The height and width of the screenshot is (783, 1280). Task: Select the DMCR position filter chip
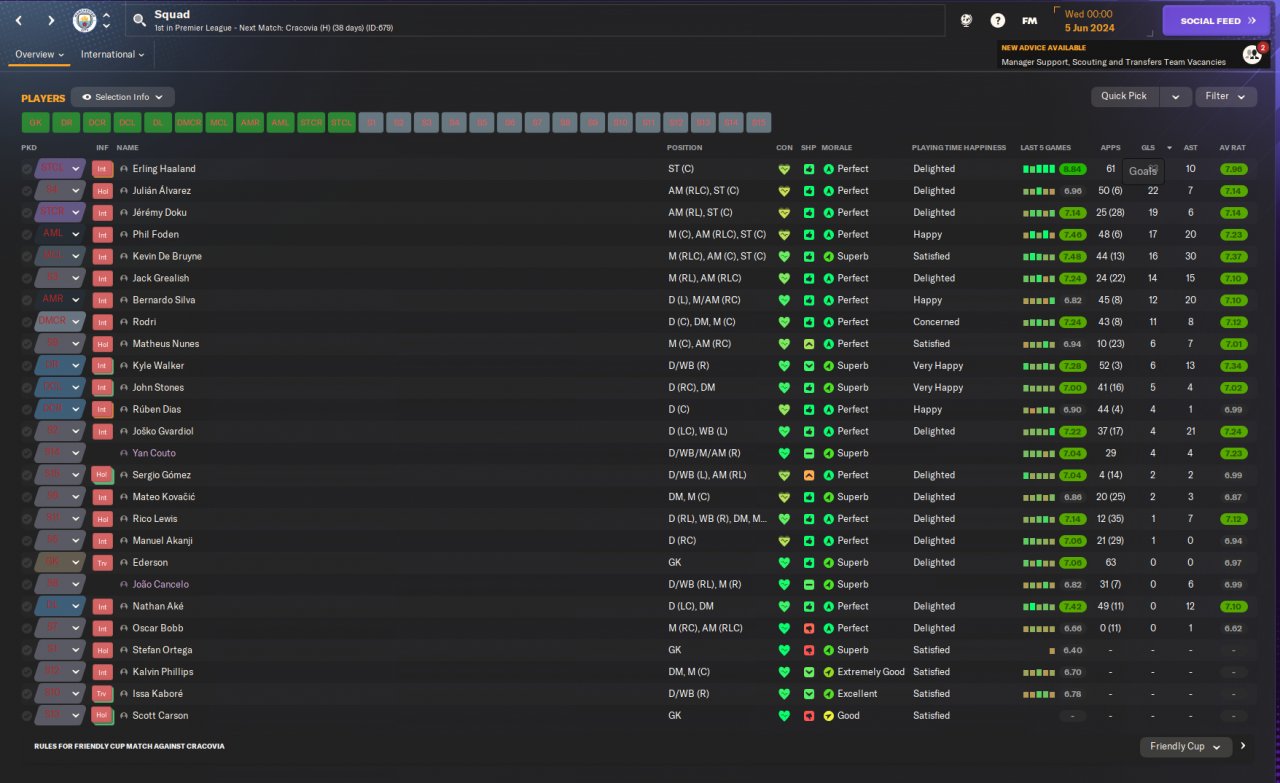189,123
